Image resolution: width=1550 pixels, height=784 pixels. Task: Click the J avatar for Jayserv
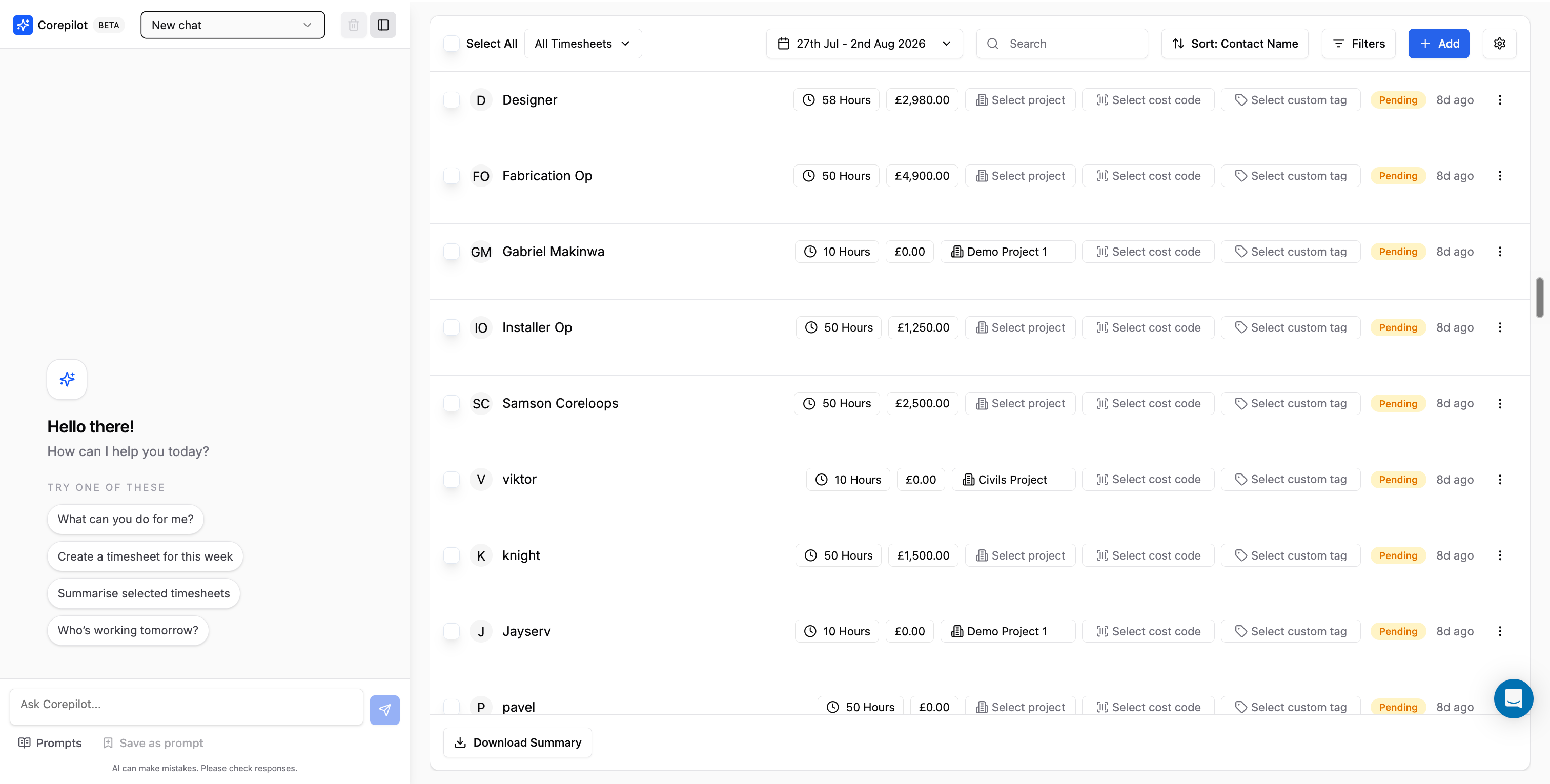(x=481, y=631)
